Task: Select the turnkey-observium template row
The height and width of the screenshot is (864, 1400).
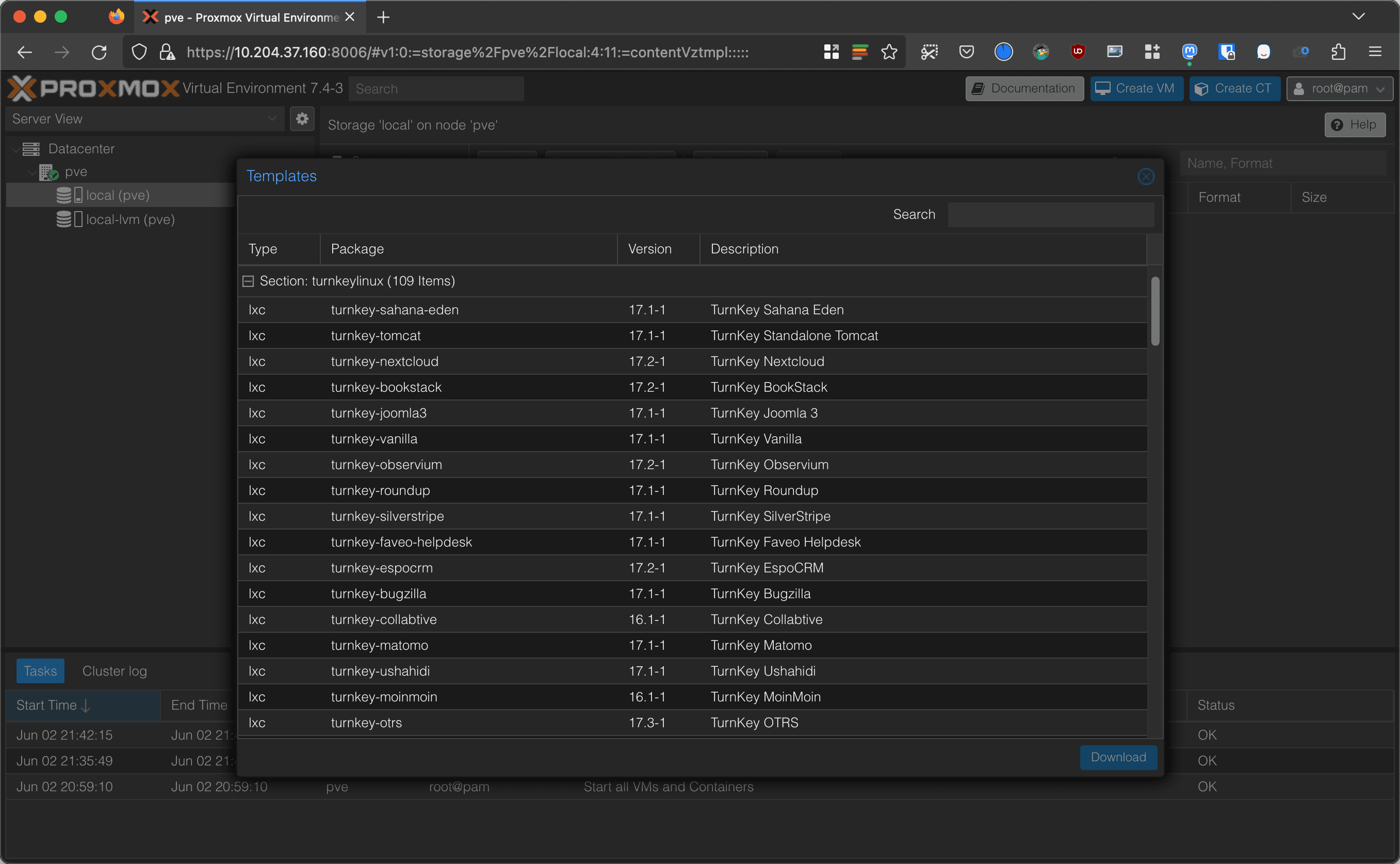Action: pos(692,465)
